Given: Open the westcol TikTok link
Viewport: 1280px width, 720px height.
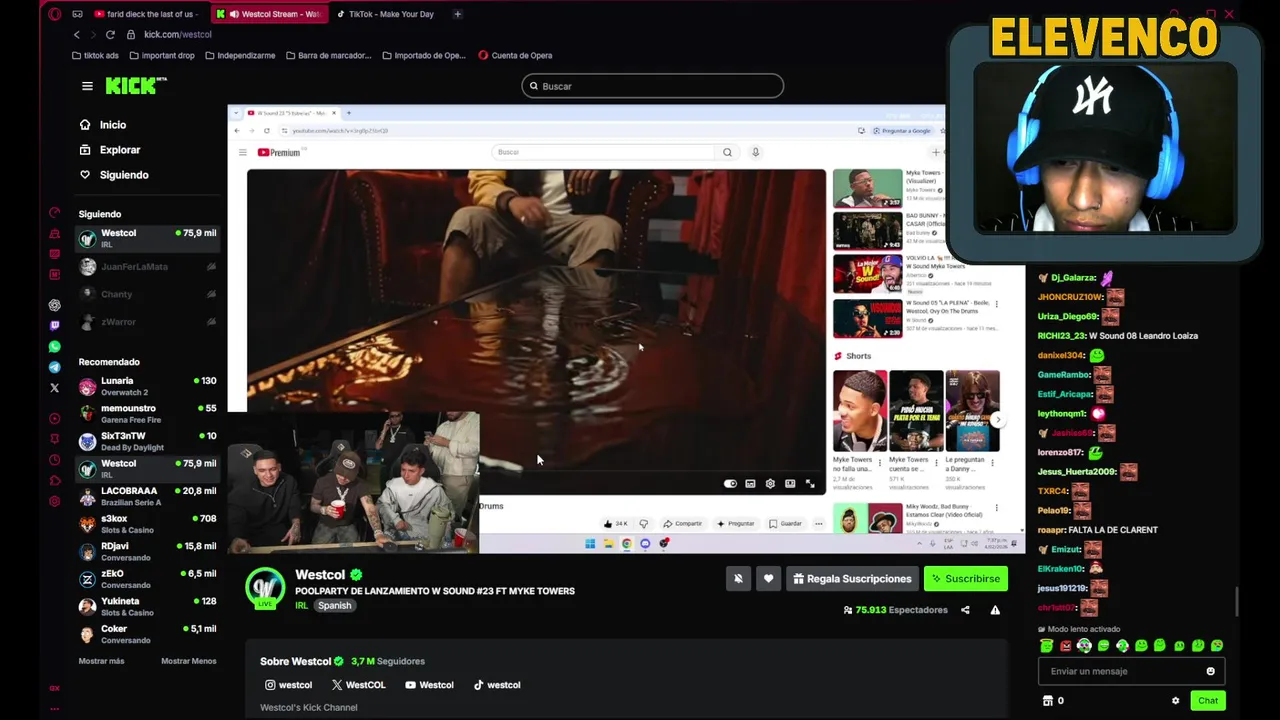Looking at the screenshot, I should click(496, 685).
